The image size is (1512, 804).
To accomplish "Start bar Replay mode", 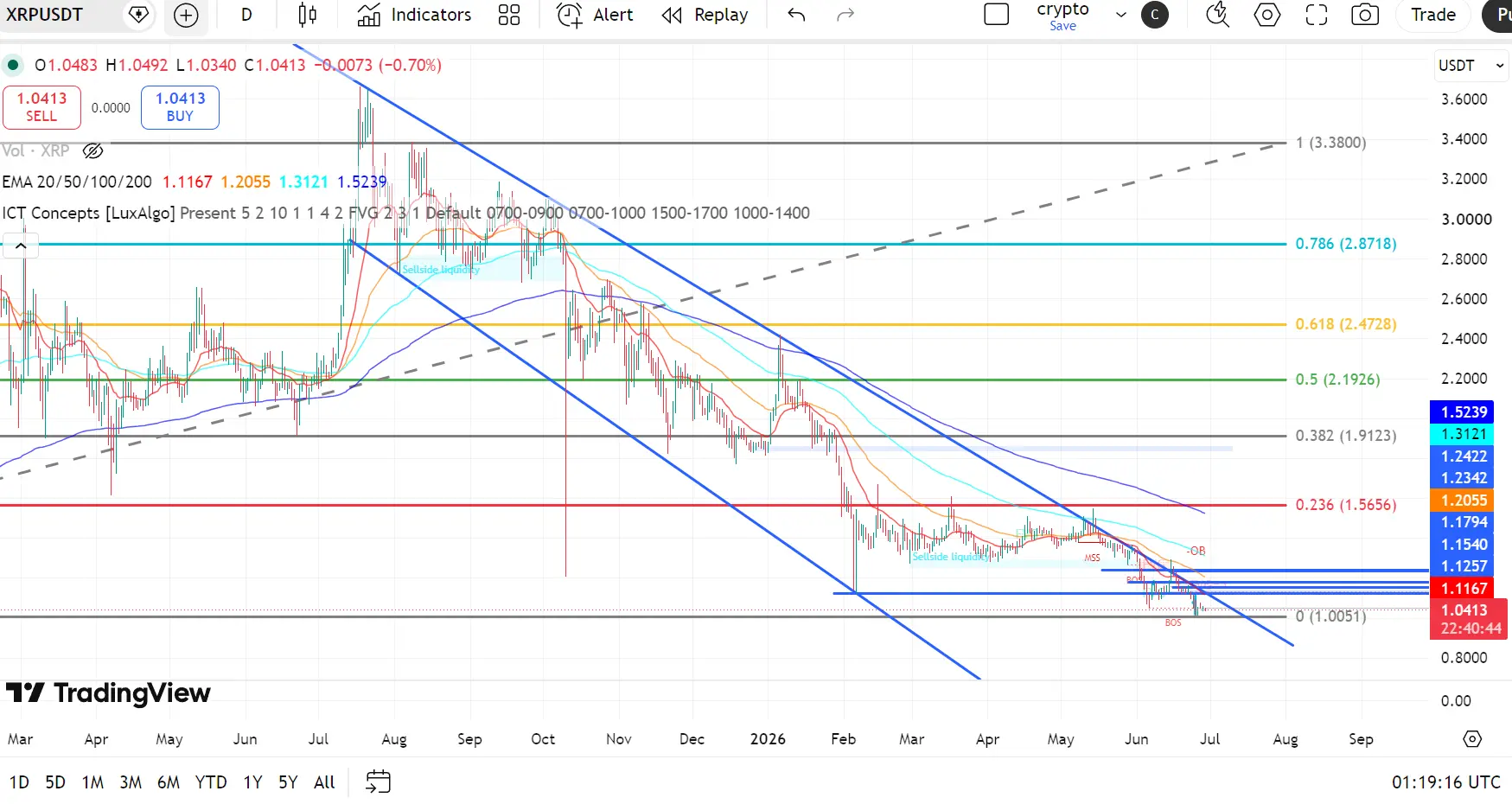I will [x=705, y=15].
